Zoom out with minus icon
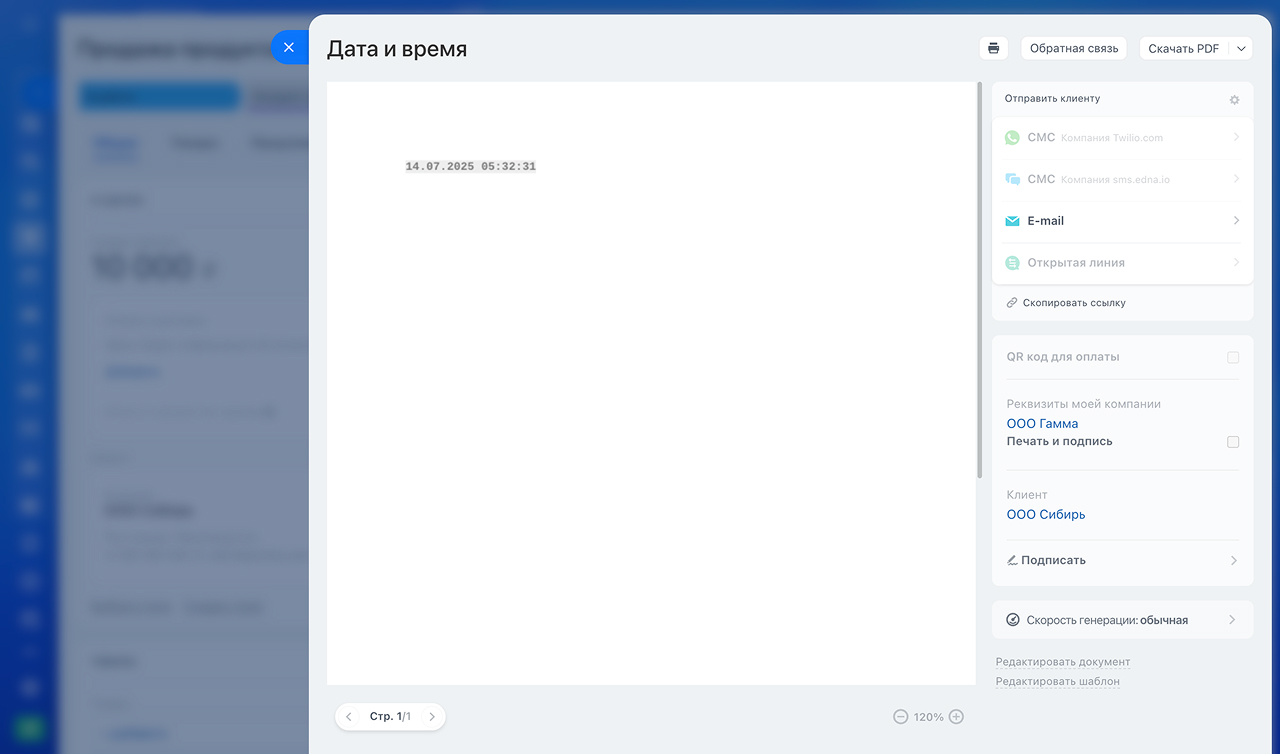 pos(901,717)
